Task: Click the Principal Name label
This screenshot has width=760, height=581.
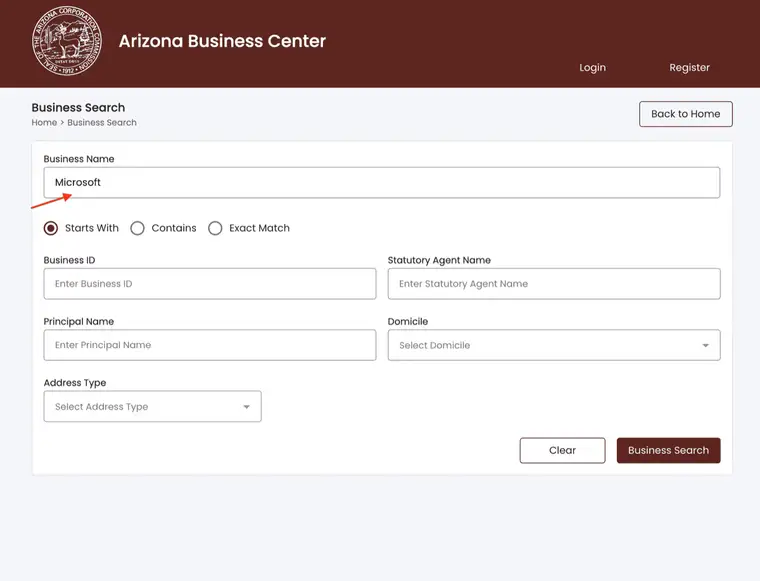Action: pos(79,322)
